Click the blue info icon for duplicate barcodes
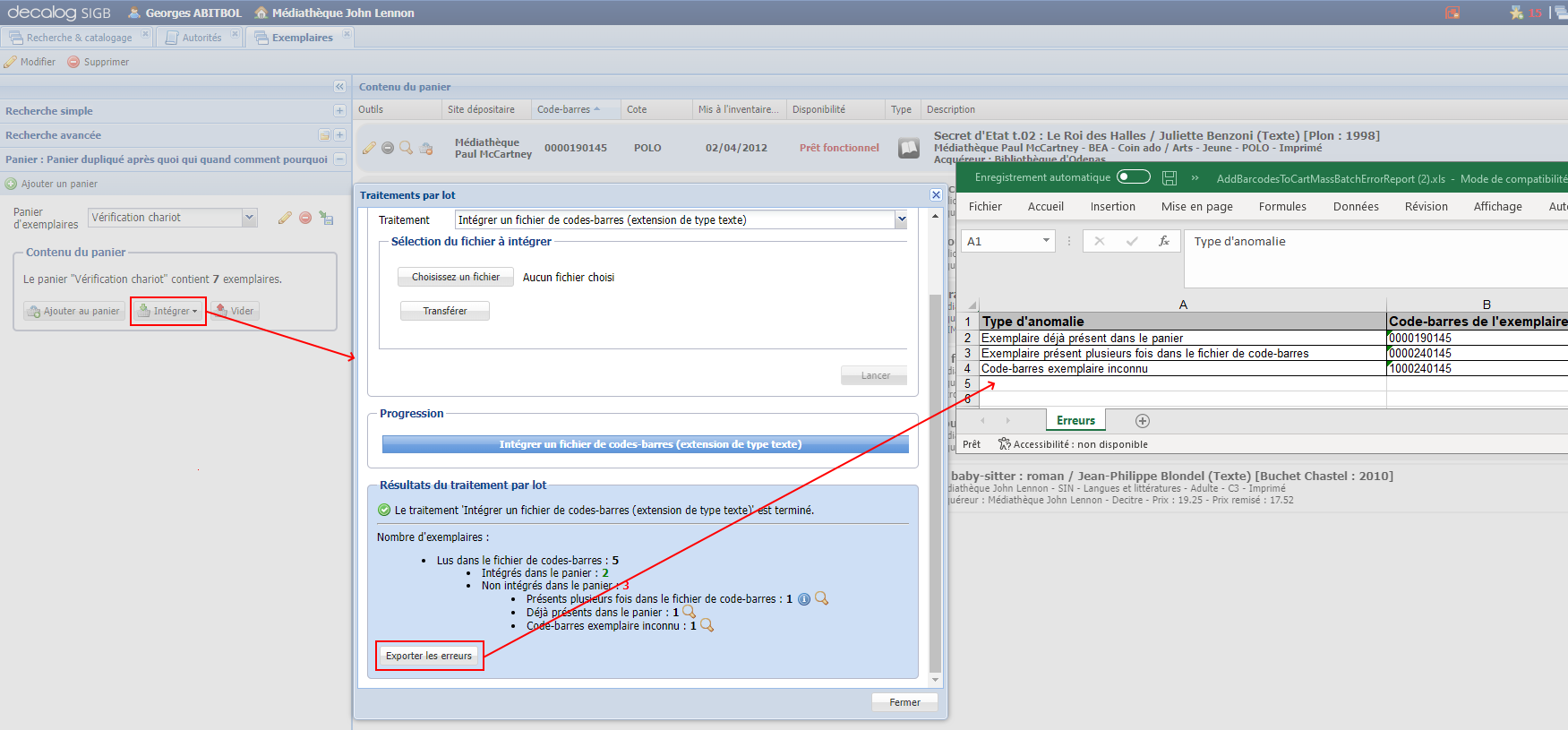The image size is (1568, 730). point(804,599)
